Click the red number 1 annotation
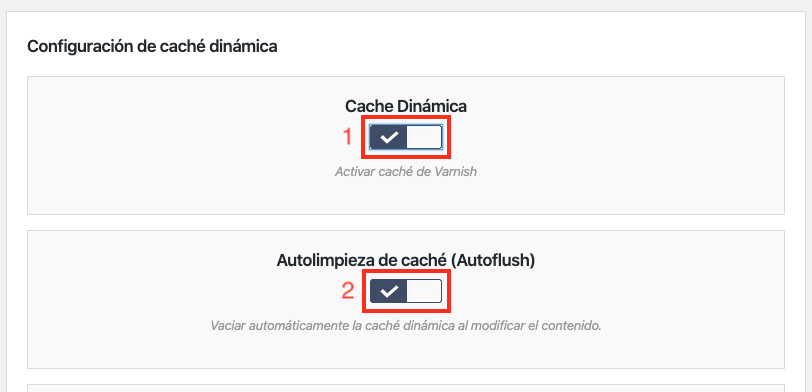This screenshot has width=812, height=392. pos(348,137)
